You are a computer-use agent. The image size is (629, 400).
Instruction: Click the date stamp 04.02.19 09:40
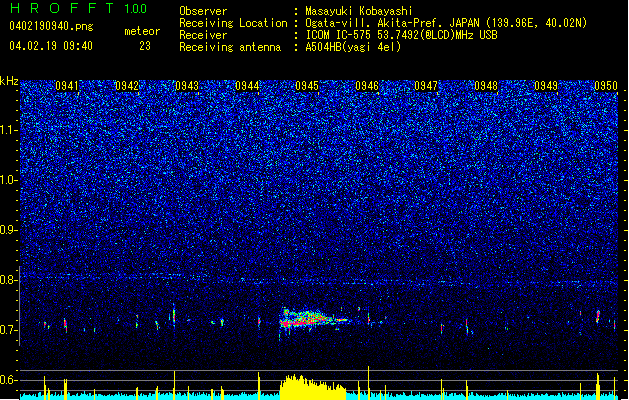(x=51, y=46)
